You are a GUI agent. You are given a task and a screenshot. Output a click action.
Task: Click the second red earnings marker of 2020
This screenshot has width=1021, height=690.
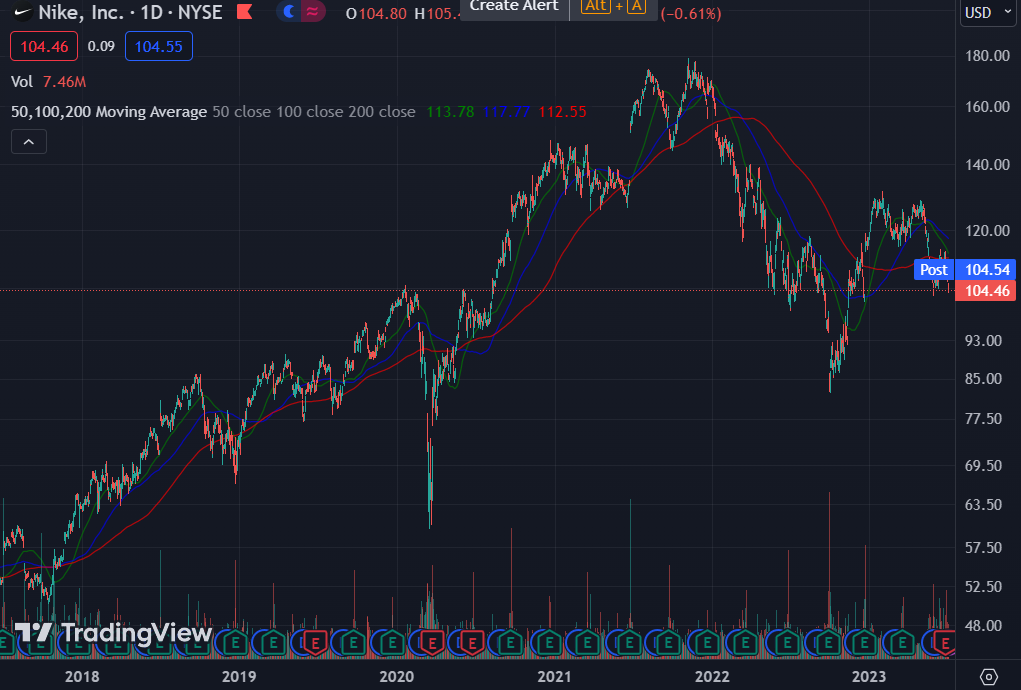471,644
